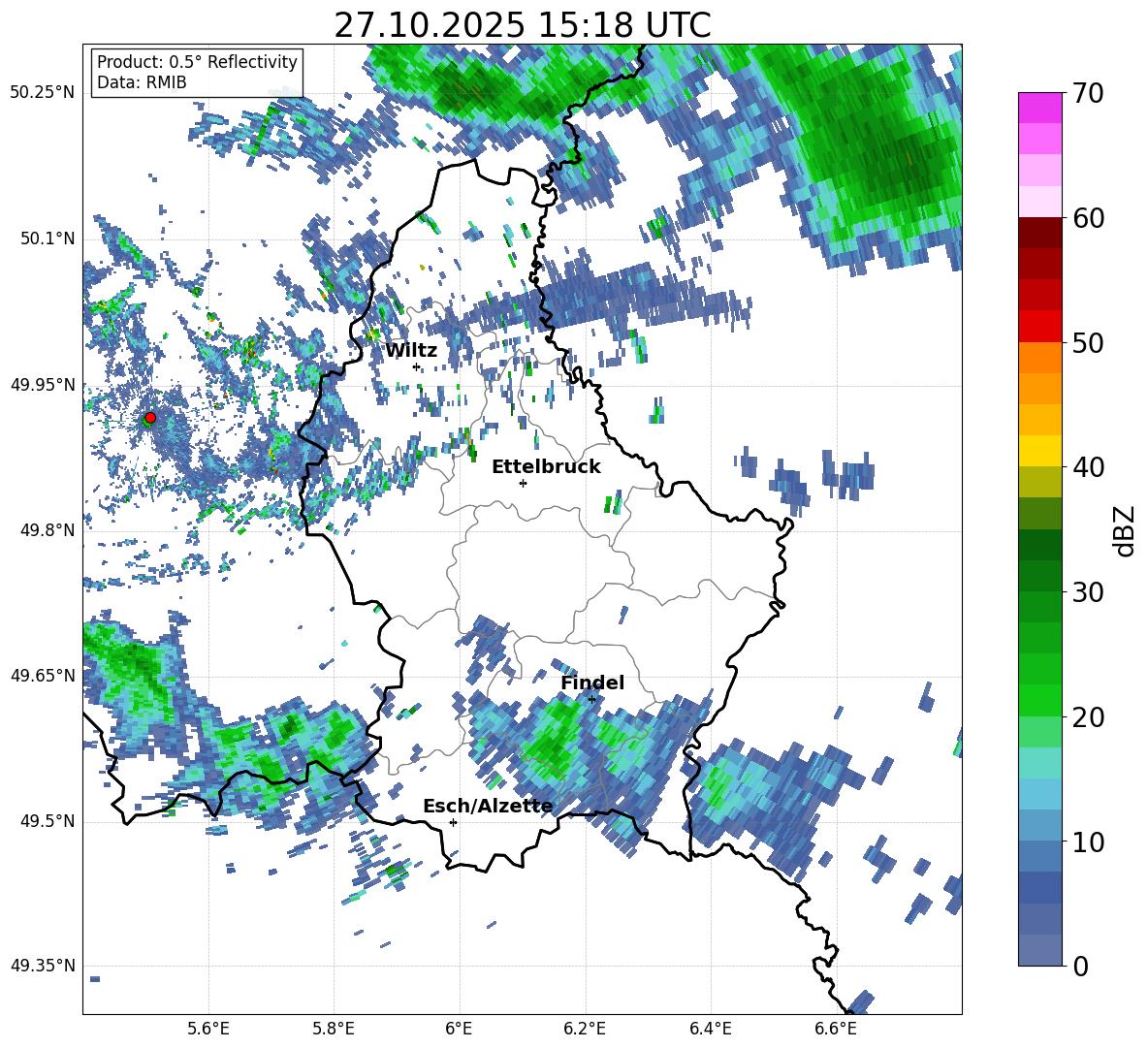This screenshot has height=1048, width=1148.
Task: Click the colorbar tick value 50
Action: (1087, 342)
